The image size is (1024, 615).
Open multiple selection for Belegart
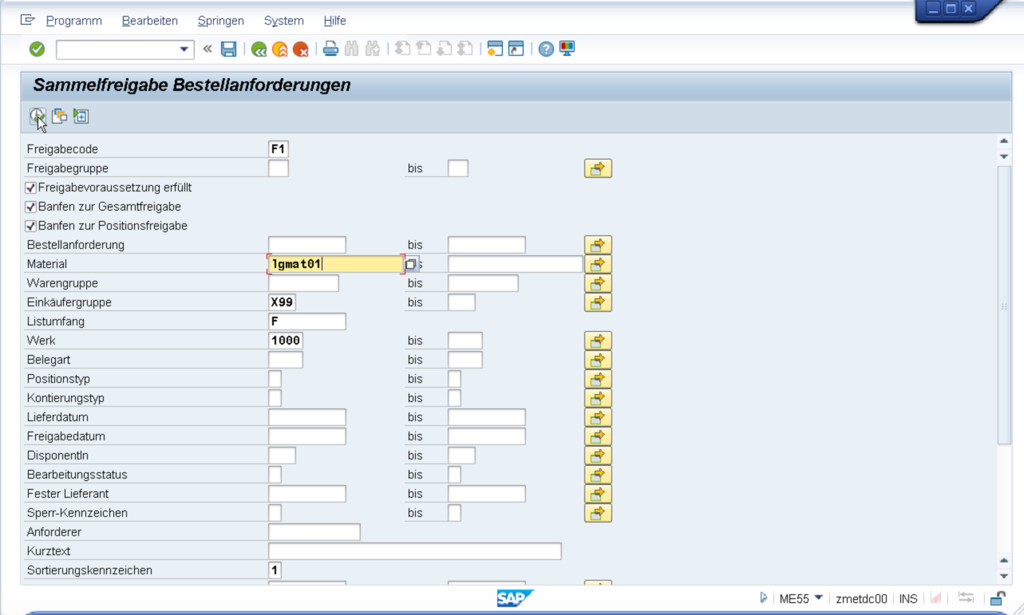coord(598,360)
